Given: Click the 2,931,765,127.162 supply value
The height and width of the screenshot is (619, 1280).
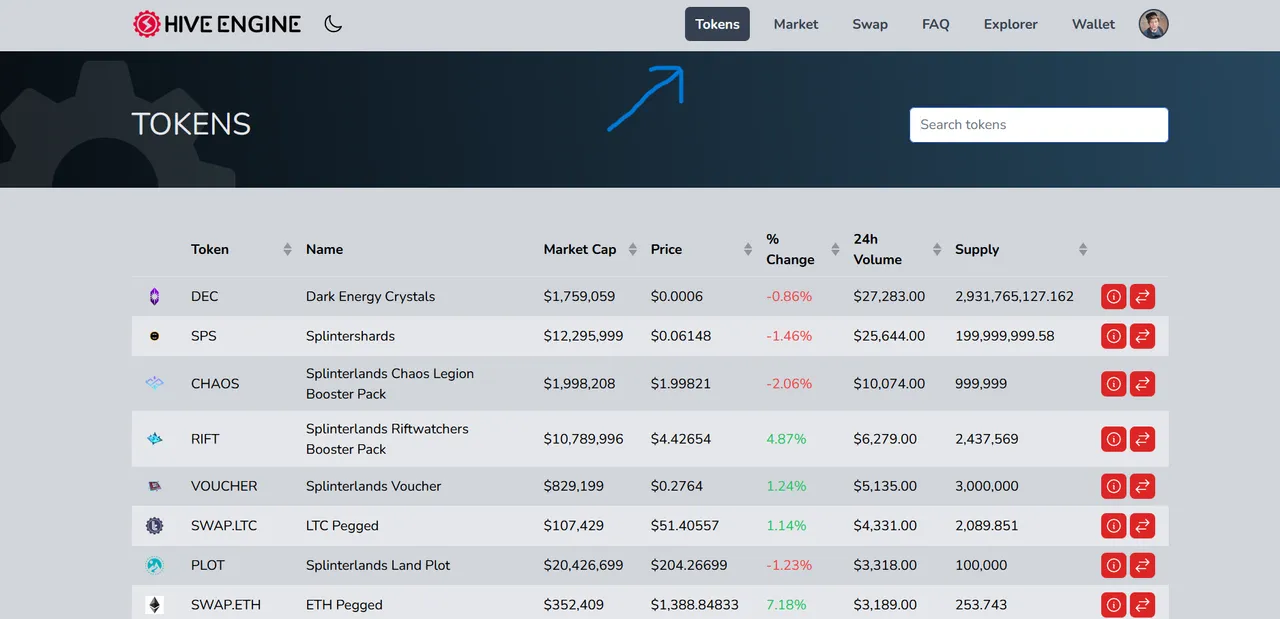Looking at the screenshot, I should click(1014, 297).
